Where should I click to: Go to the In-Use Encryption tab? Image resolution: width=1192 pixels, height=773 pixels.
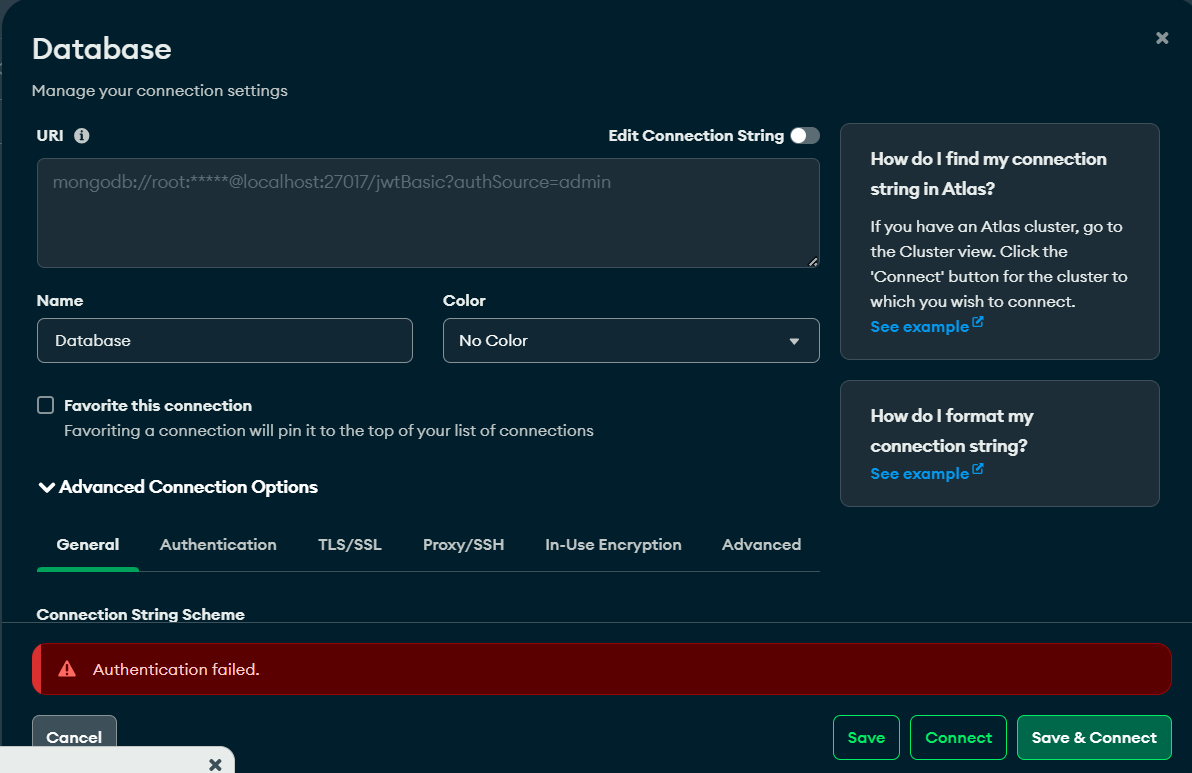(613, 545)
